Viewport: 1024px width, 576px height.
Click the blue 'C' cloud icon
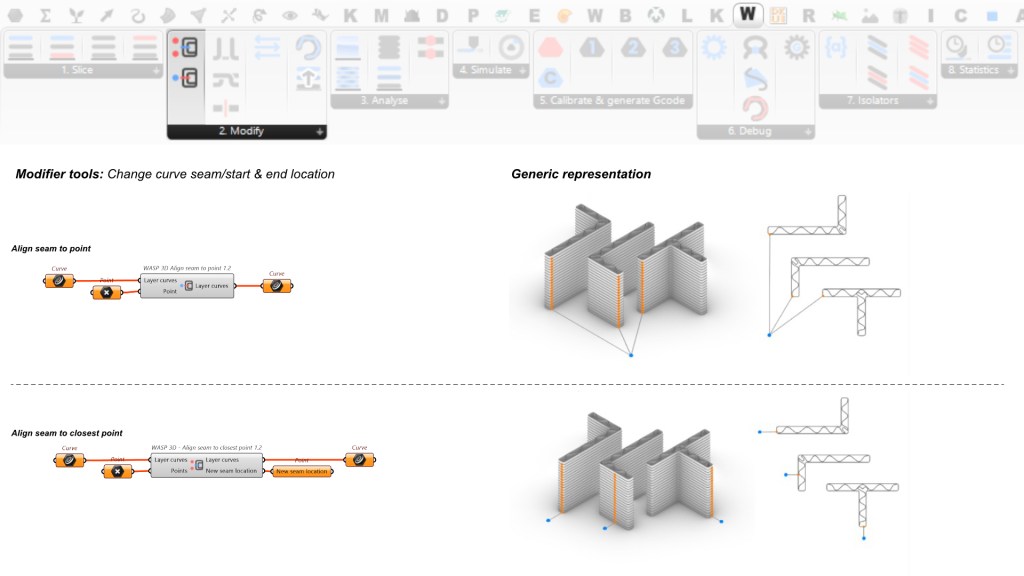tap(551, 78)
